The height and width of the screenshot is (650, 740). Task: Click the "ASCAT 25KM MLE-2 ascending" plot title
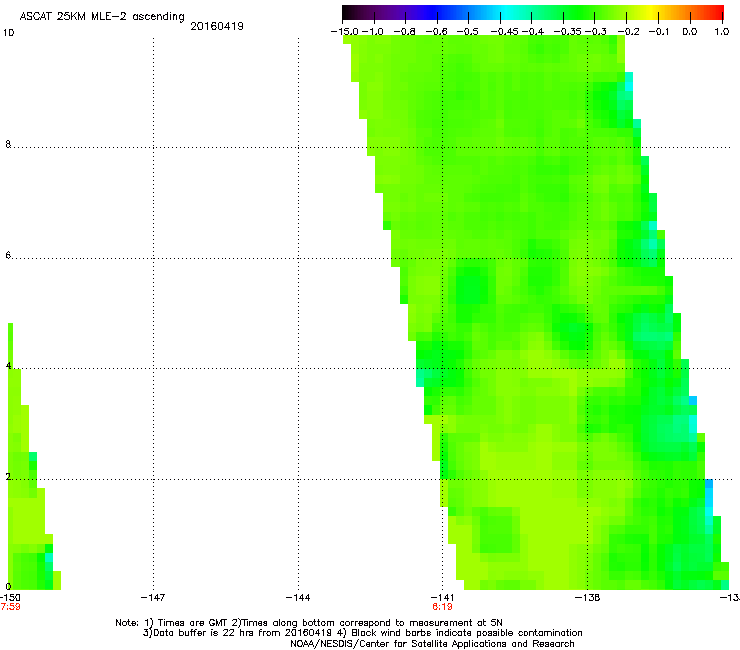(x=102, y=16)
